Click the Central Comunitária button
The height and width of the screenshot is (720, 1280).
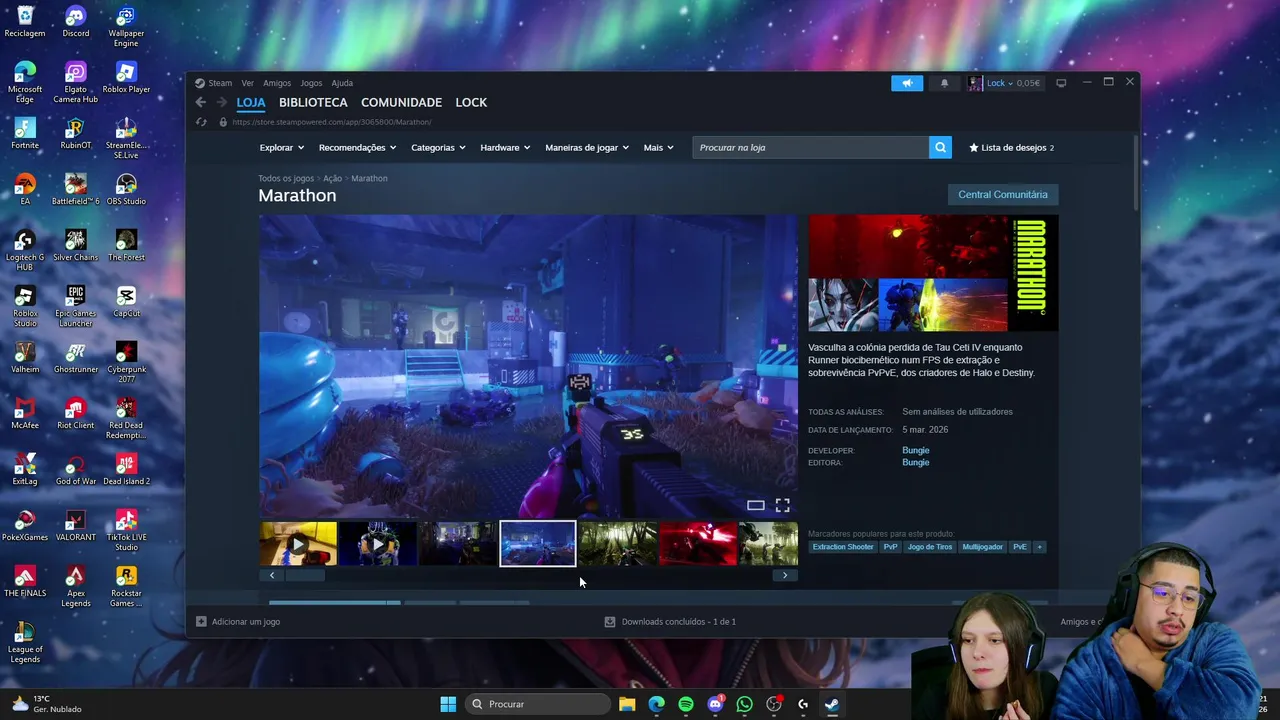pyautogui.click(x=1003, y=194)
